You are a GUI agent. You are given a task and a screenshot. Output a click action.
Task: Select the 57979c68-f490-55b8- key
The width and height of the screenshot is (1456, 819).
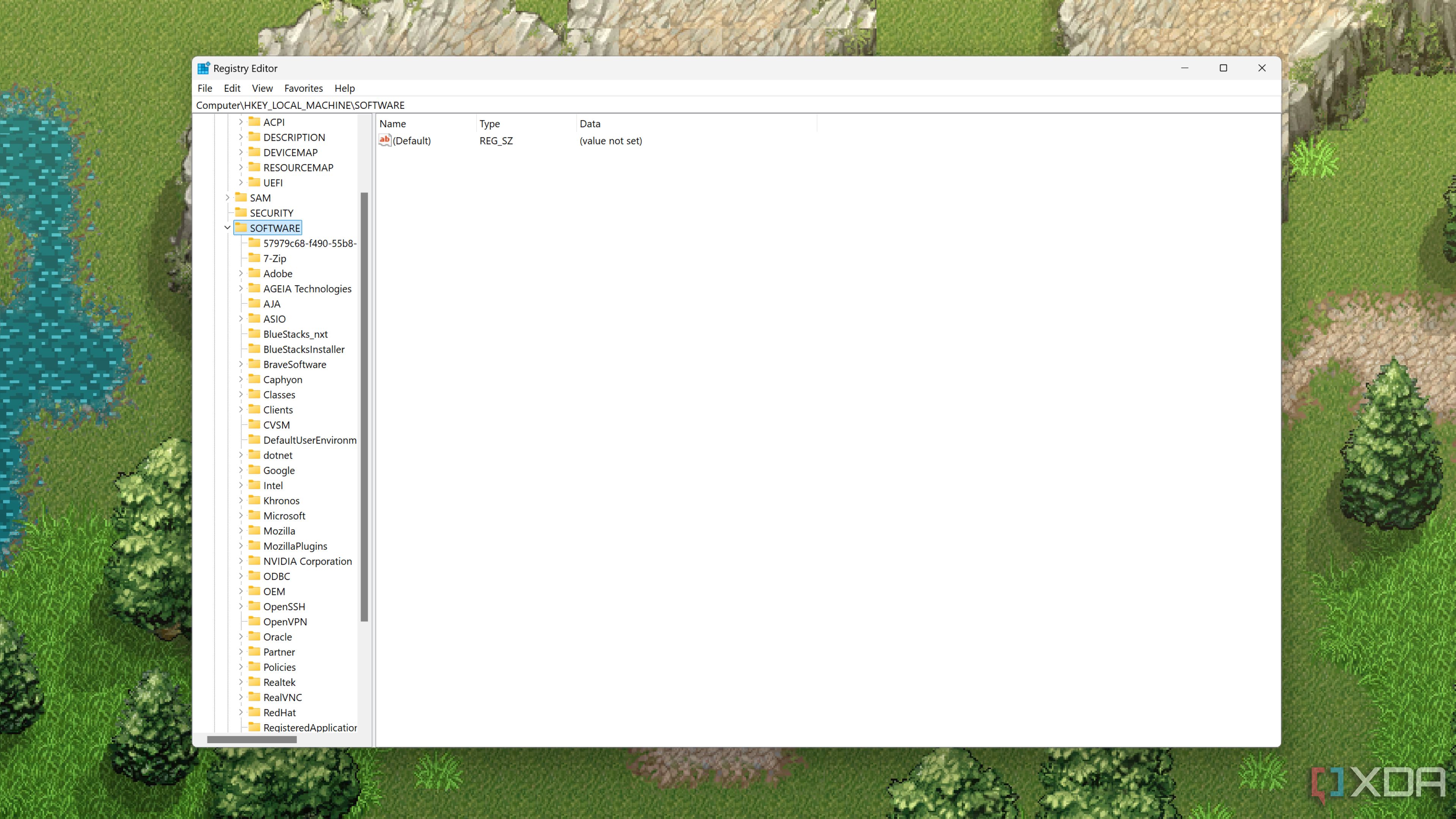[310, 243]
